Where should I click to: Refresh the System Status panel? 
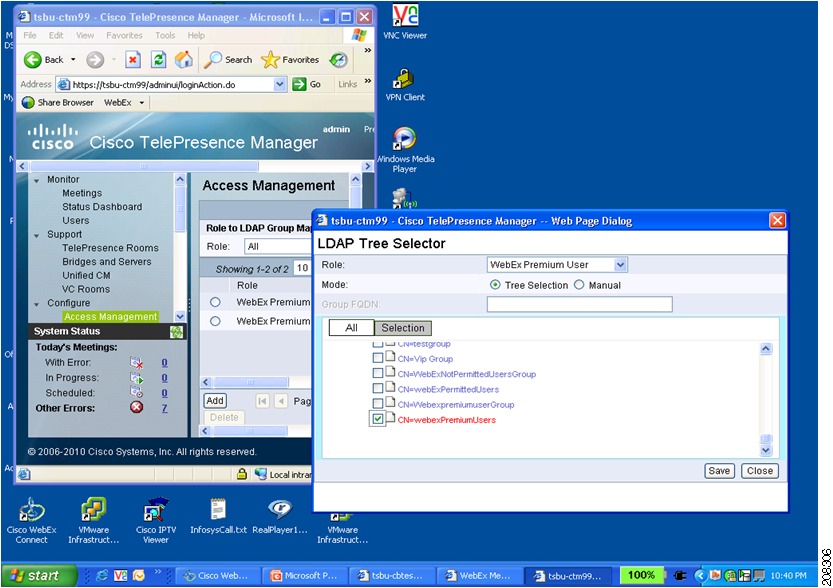[x=176, y=332]
